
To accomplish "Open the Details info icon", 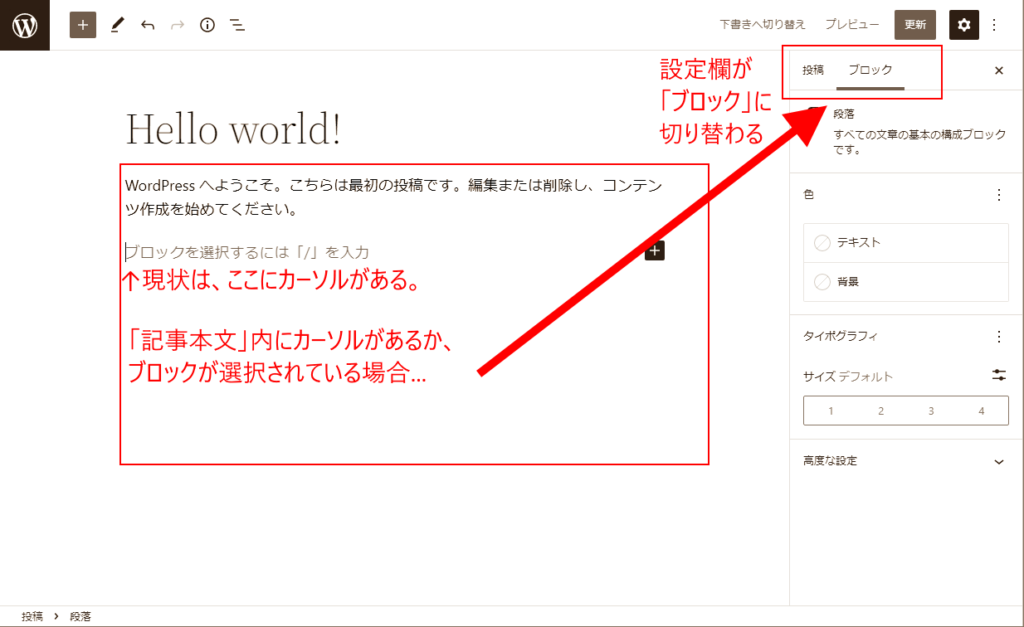I will [x=207, y=25].
